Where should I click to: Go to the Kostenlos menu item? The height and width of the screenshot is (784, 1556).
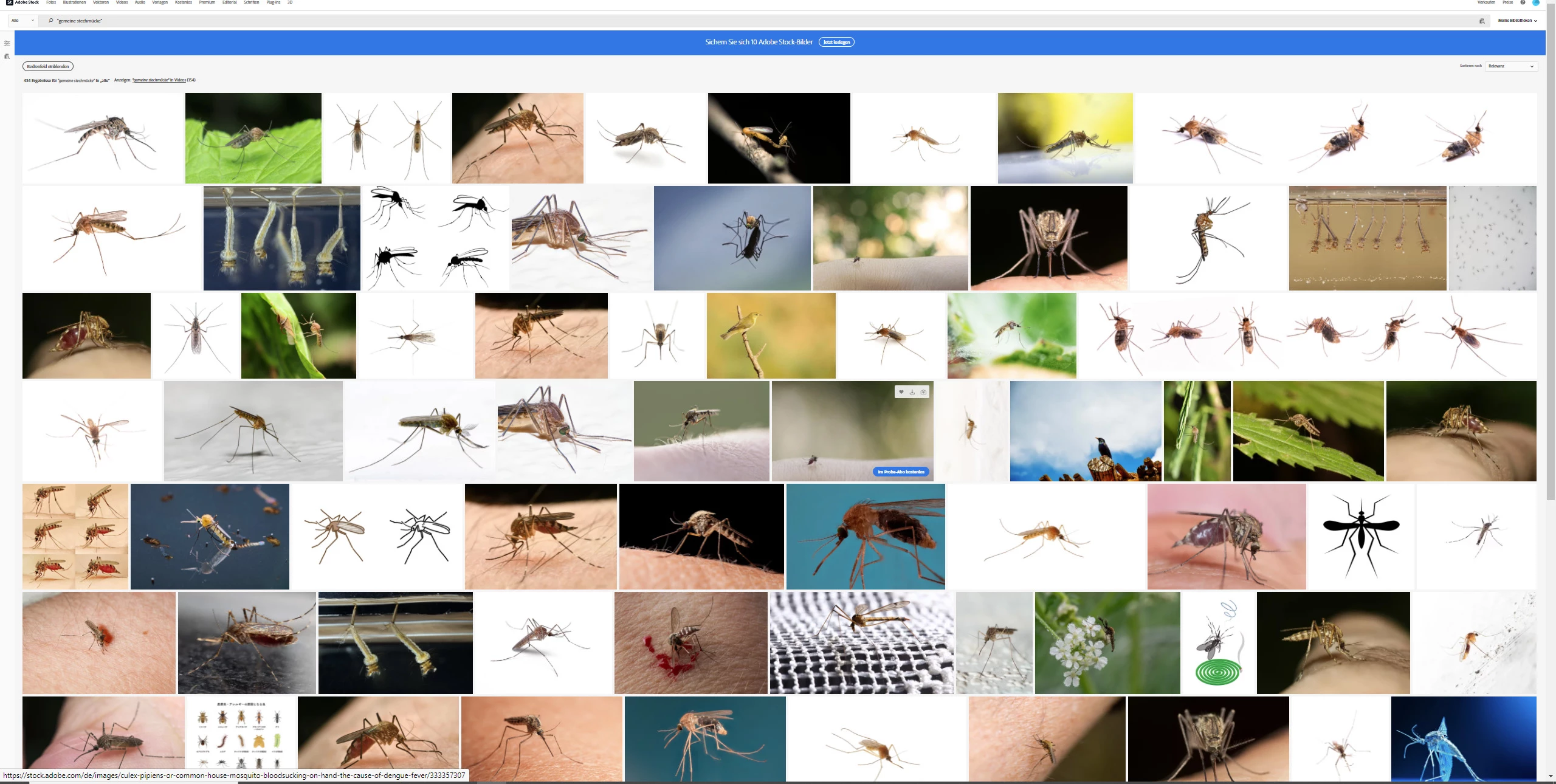[183, 2]
